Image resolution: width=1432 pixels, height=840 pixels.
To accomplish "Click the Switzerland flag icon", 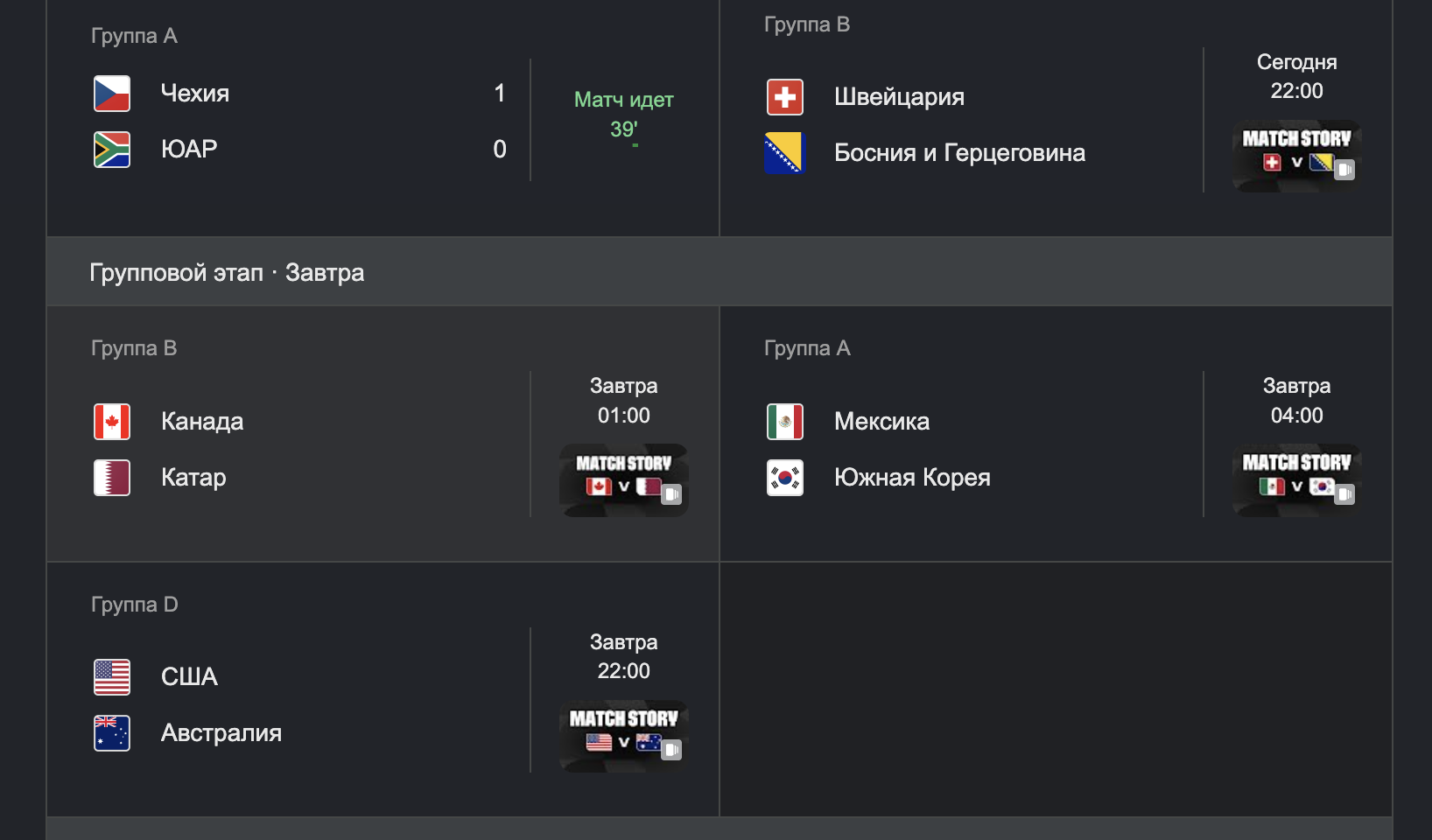I will click(x=785, y=97).
